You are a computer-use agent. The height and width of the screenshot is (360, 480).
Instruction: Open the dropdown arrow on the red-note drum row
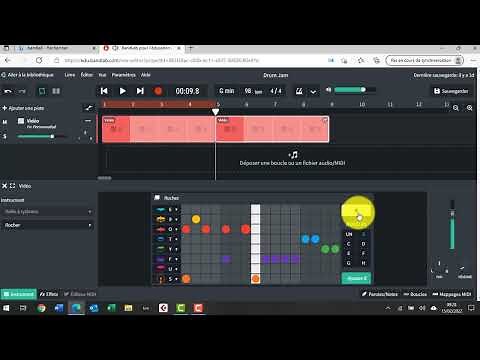point(177,229)
